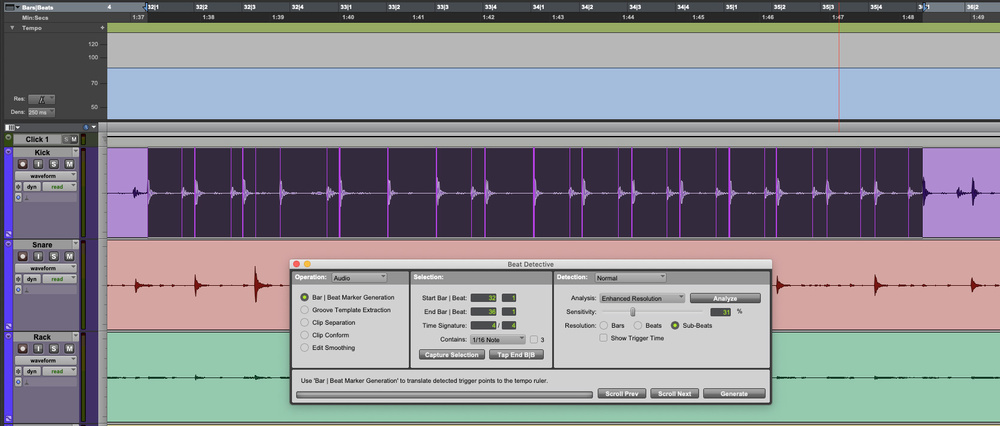Enable the Show Trigger Time checkbox
The width and height of the screenshot is (1000, 426).
(x=603, y=338)
